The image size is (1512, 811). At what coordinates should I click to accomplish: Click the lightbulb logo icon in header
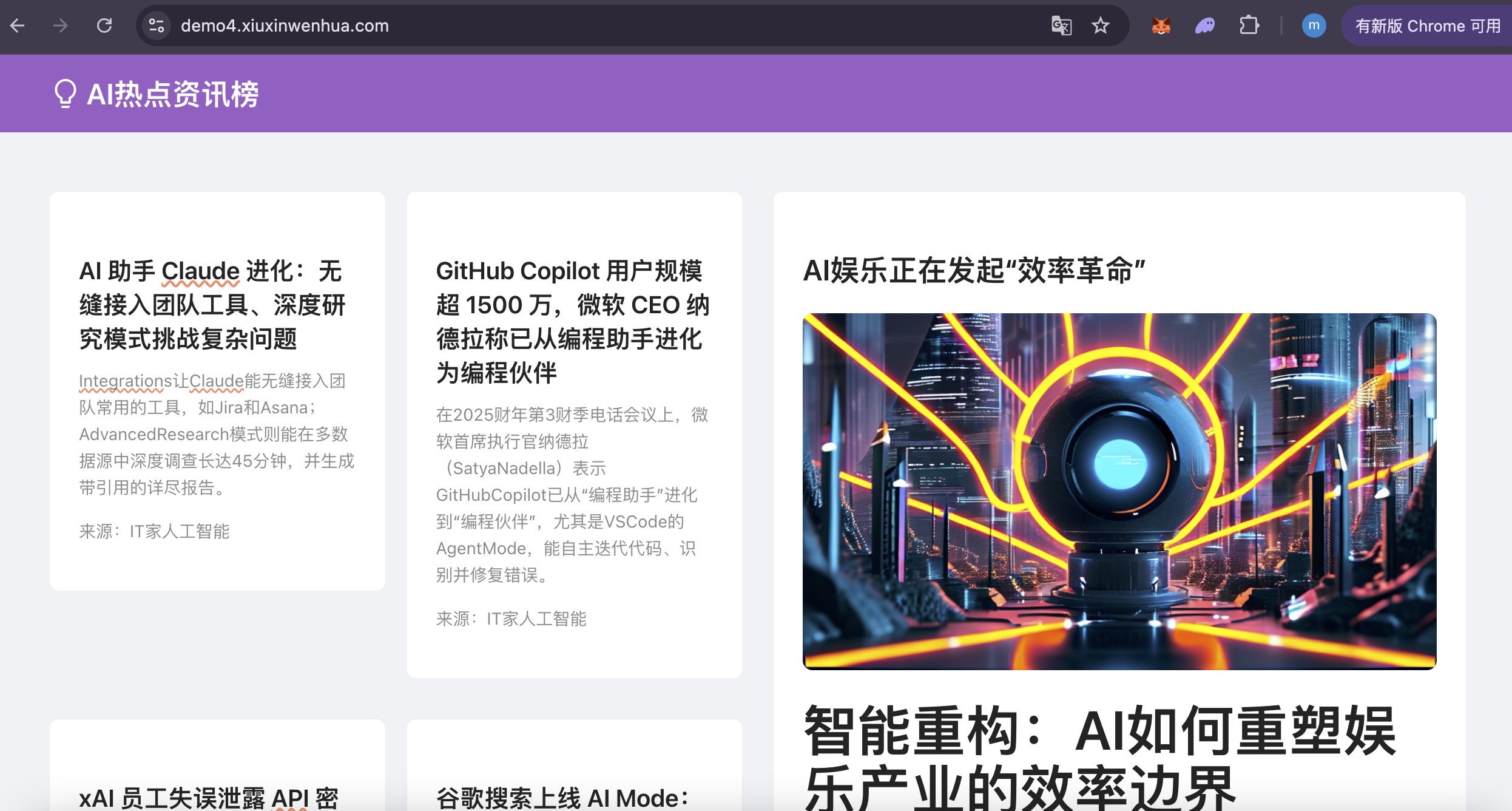[66, 93]
